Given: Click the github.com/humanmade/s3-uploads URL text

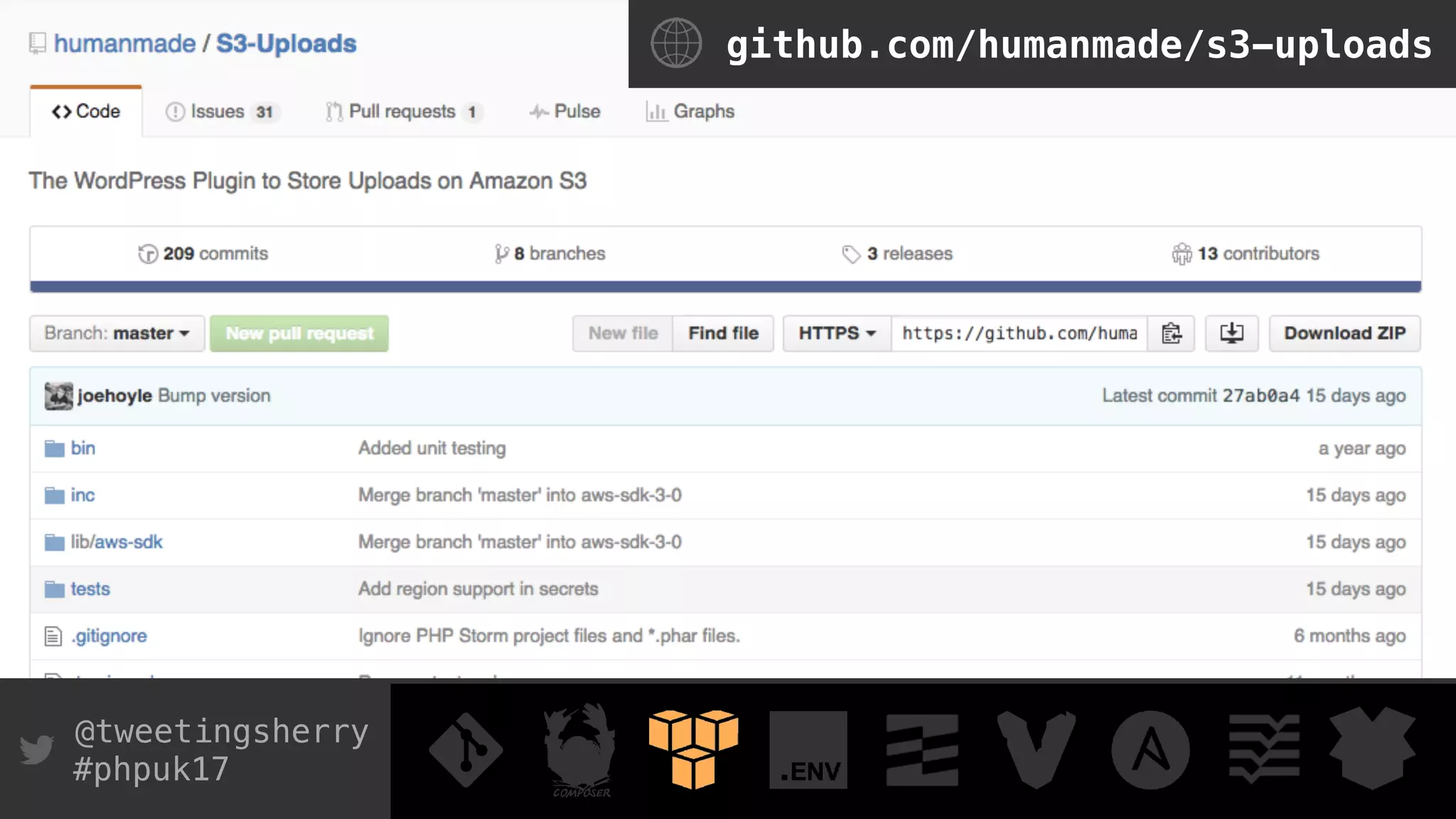Looking at the screenshot, I should point(1078,45).
